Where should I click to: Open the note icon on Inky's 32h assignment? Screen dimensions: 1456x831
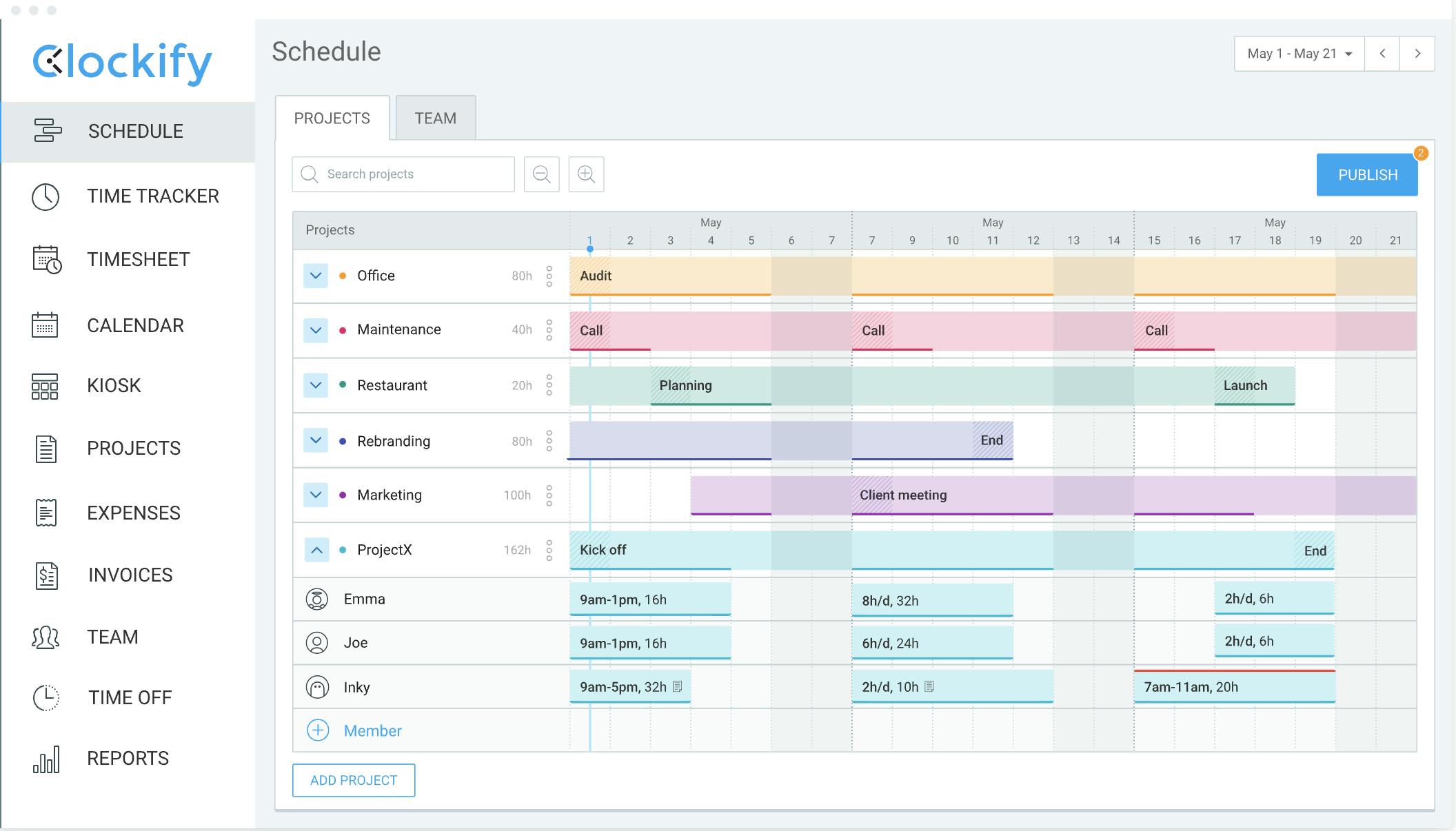coord(678,686)
